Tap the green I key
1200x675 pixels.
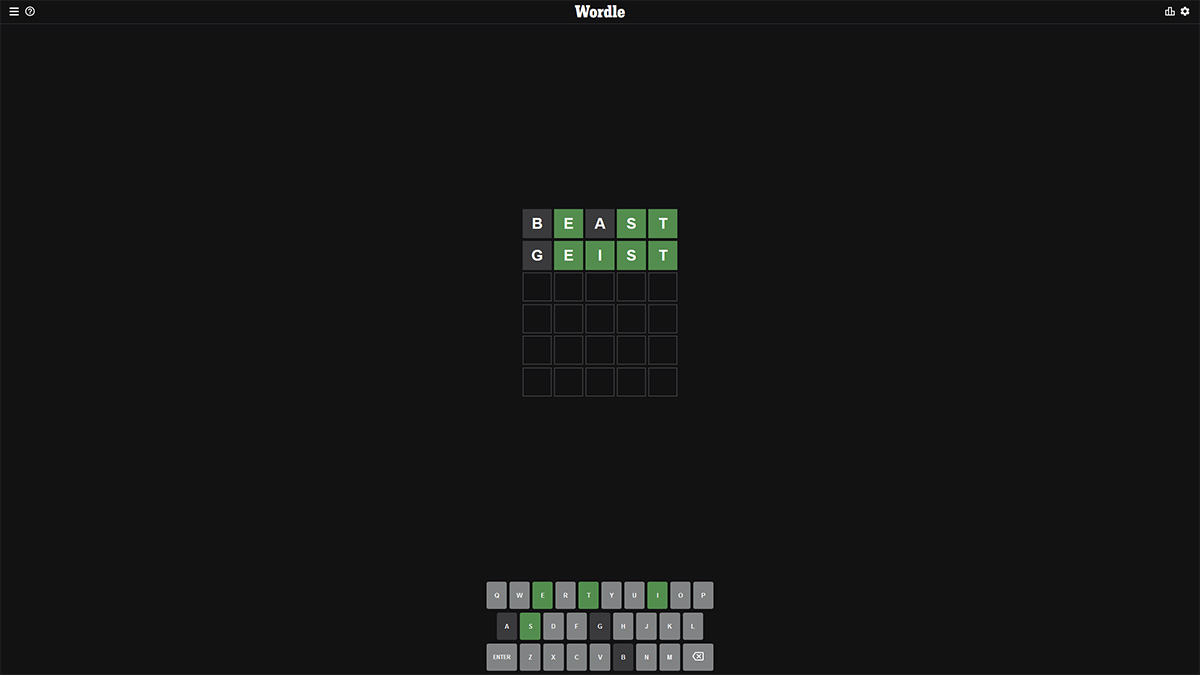[x=657, y=595]
